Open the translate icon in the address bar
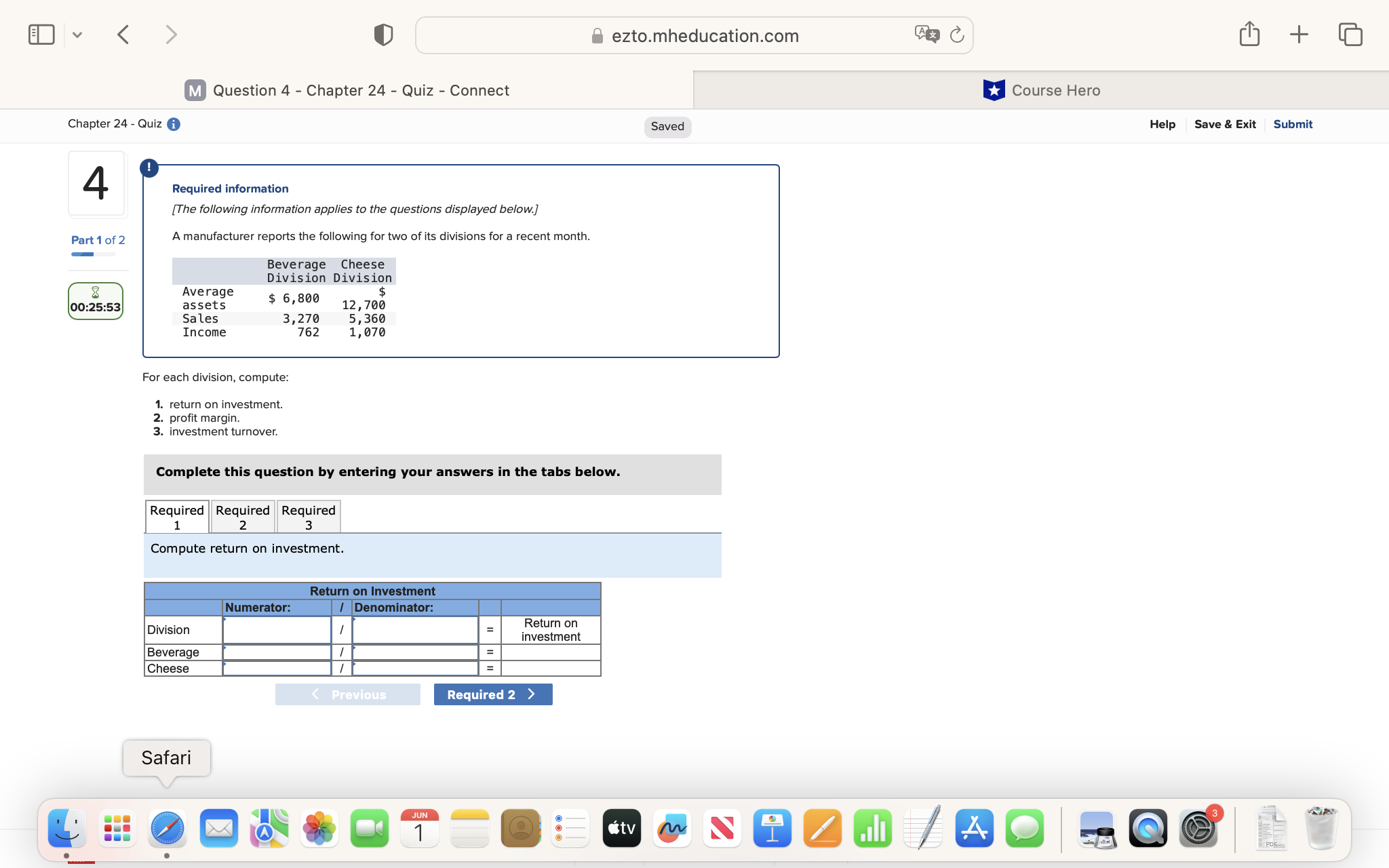Screen dimensions: 1389x868 928,35
